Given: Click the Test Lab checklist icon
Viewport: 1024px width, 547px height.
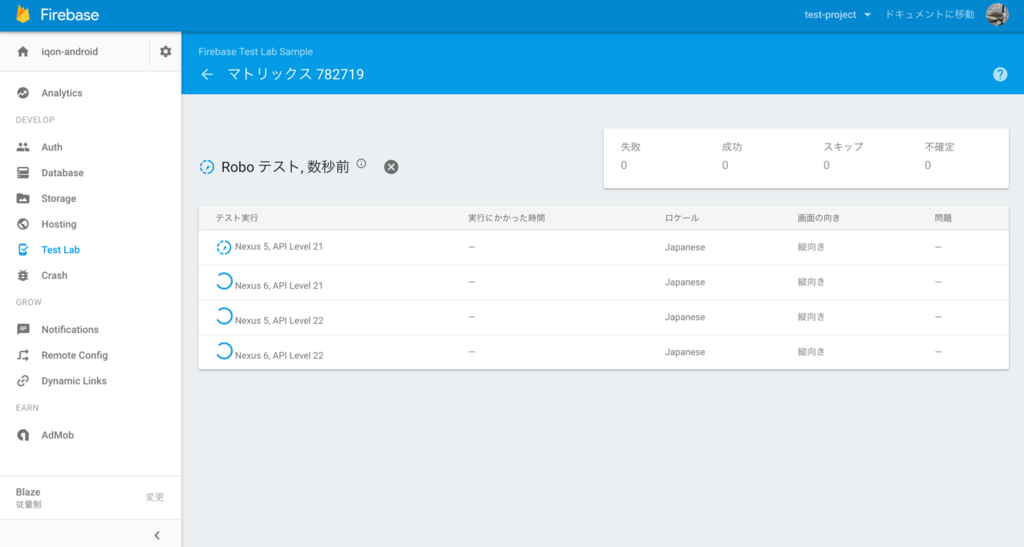Looking at the screenshot, I should click(x=23, y=249).
